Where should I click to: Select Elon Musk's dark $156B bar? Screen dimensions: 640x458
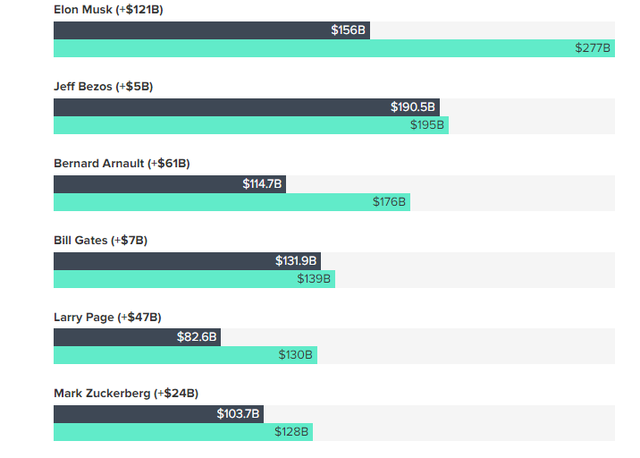(211, 31)
